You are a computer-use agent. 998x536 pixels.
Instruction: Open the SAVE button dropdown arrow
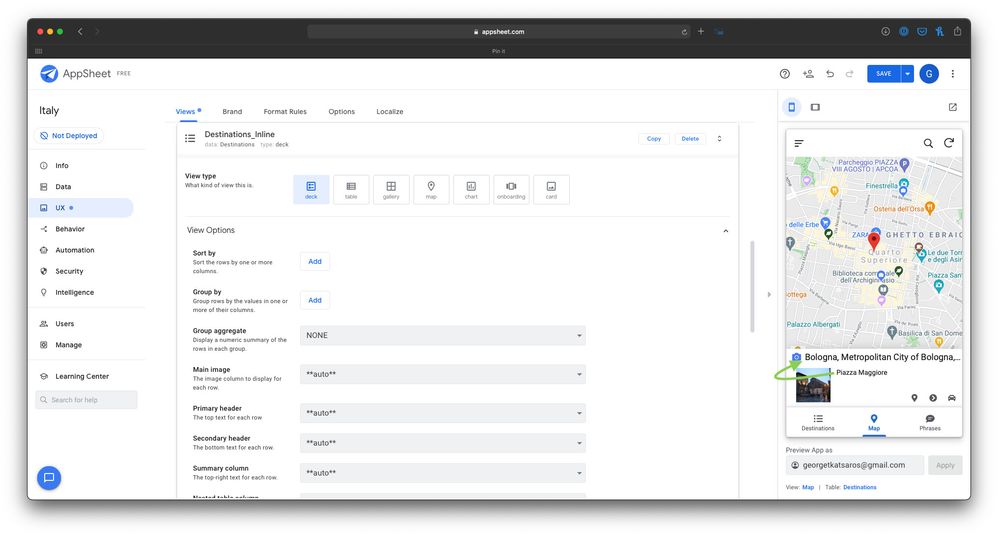pos(907,74)
